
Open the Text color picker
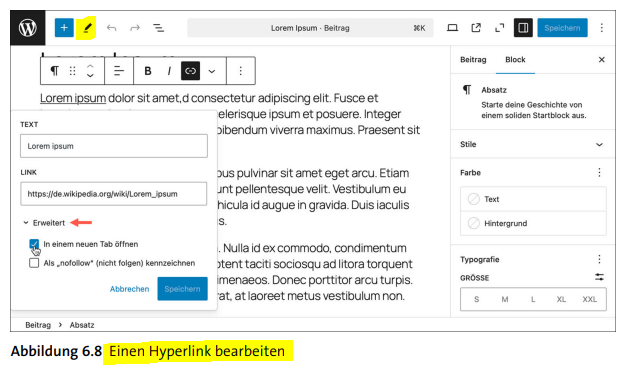point(533,199)
